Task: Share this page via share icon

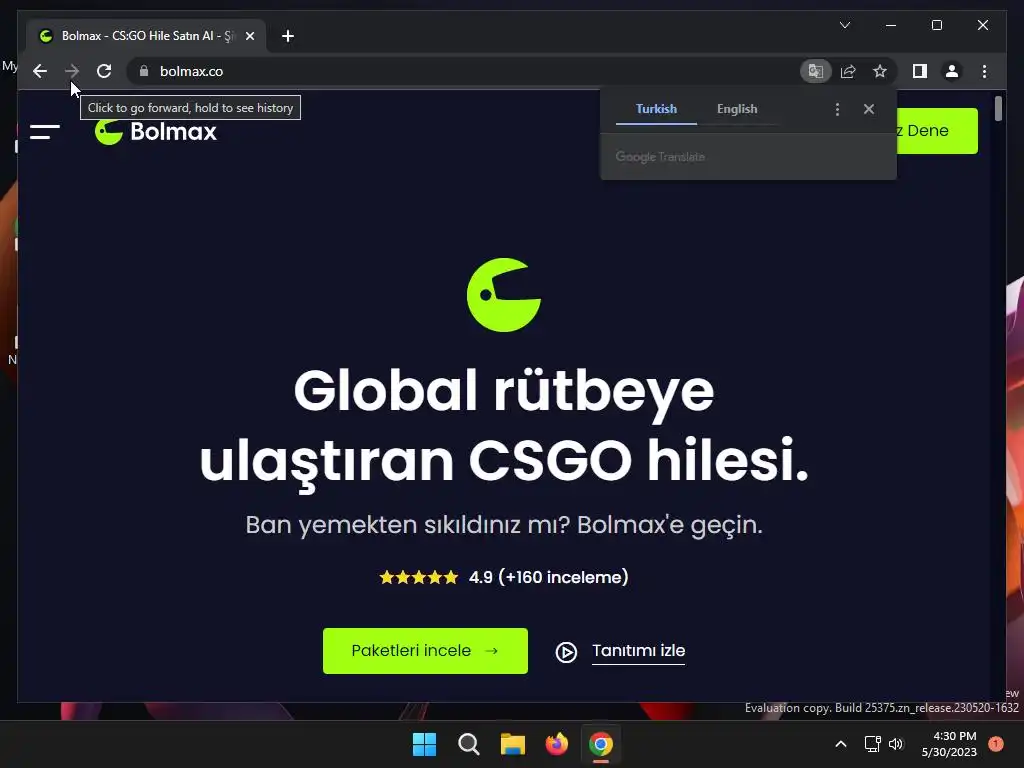Action: (x=848, y=71)
